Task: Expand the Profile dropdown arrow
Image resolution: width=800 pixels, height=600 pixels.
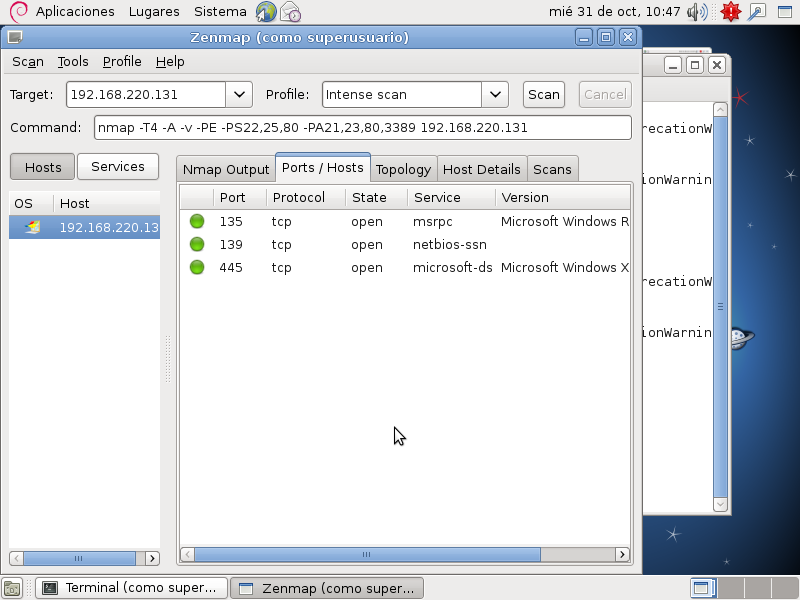Action: pyautogui.click(x=496, y=95)
